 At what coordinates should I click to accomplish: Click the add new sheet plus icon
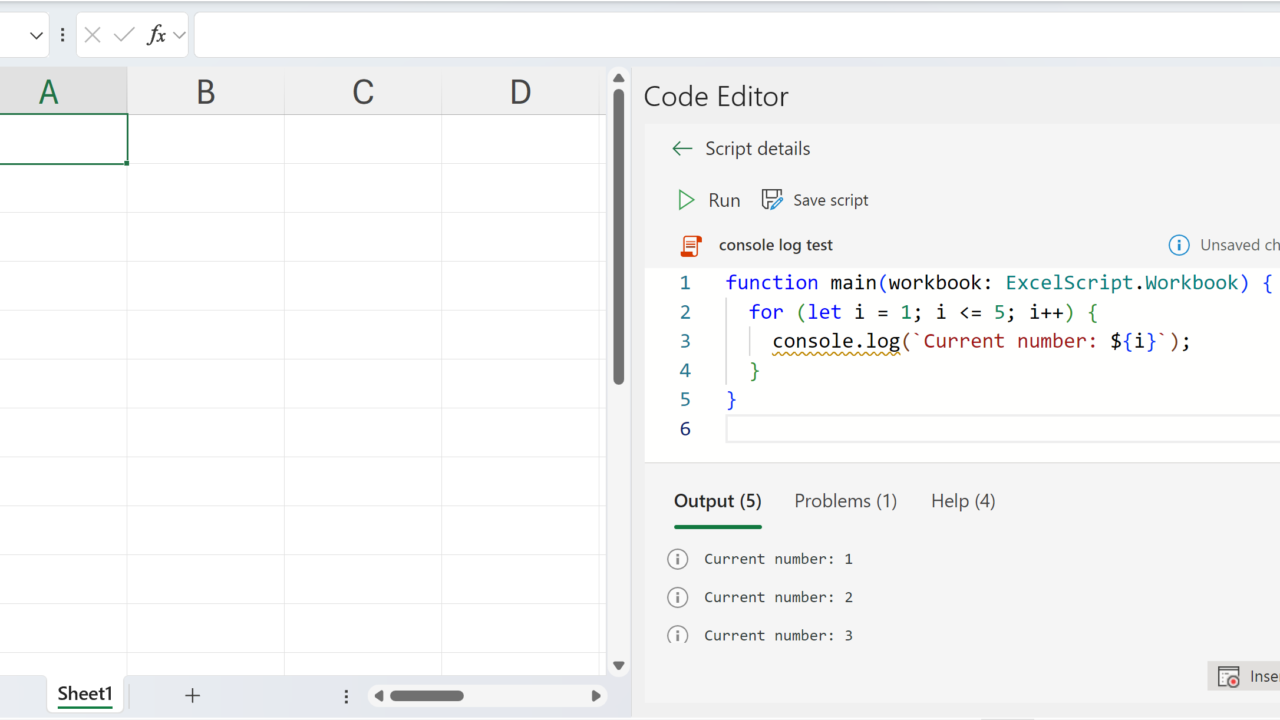click(x=193, y=695)
